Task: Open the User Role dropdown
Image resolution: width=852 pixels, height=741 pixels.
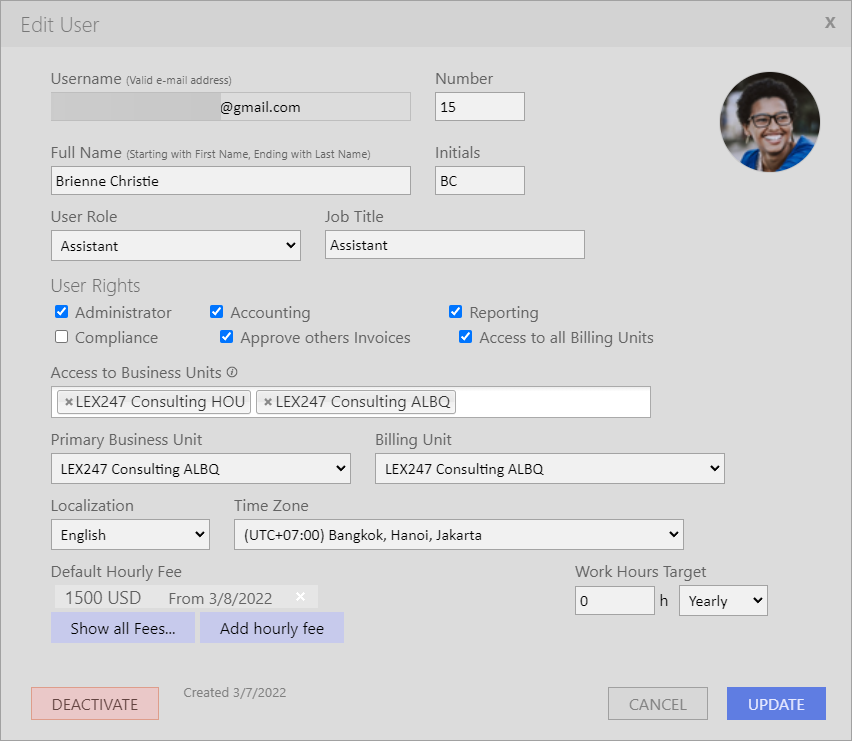Action: coord(176,246)
